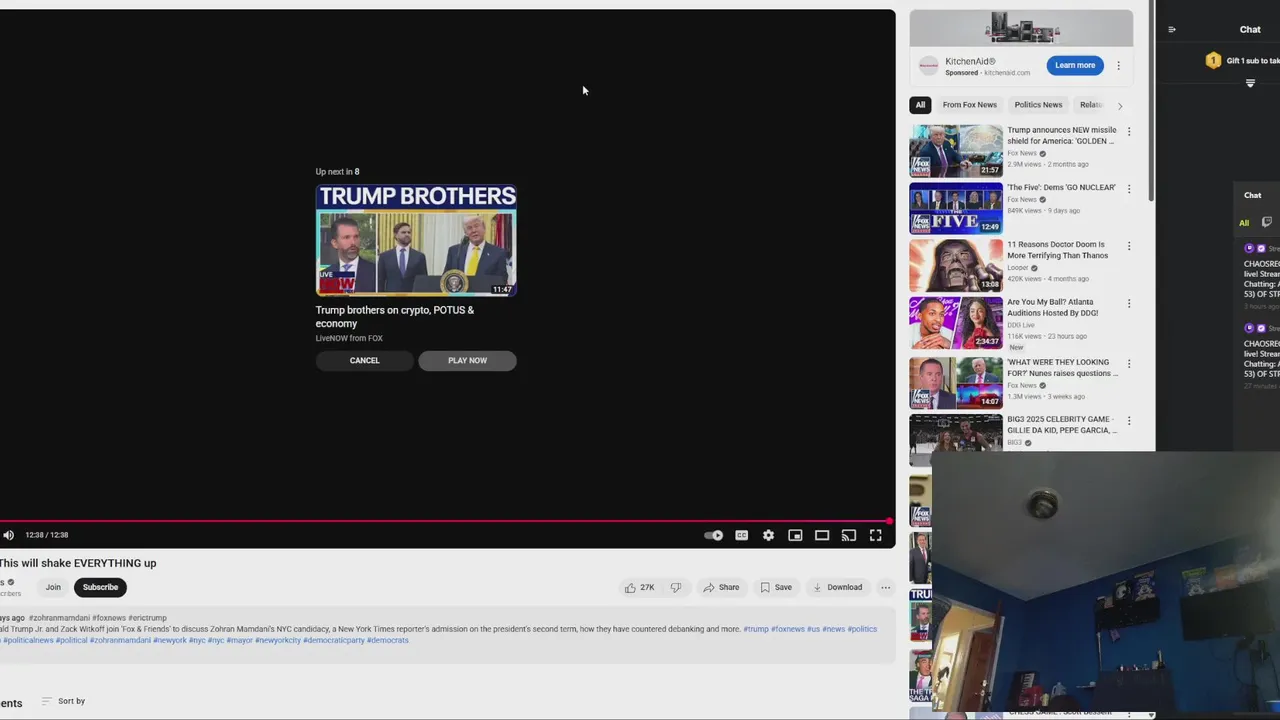Click the Looper channel name
This screenshot has height=720, width=1280.
point(1018,268)
